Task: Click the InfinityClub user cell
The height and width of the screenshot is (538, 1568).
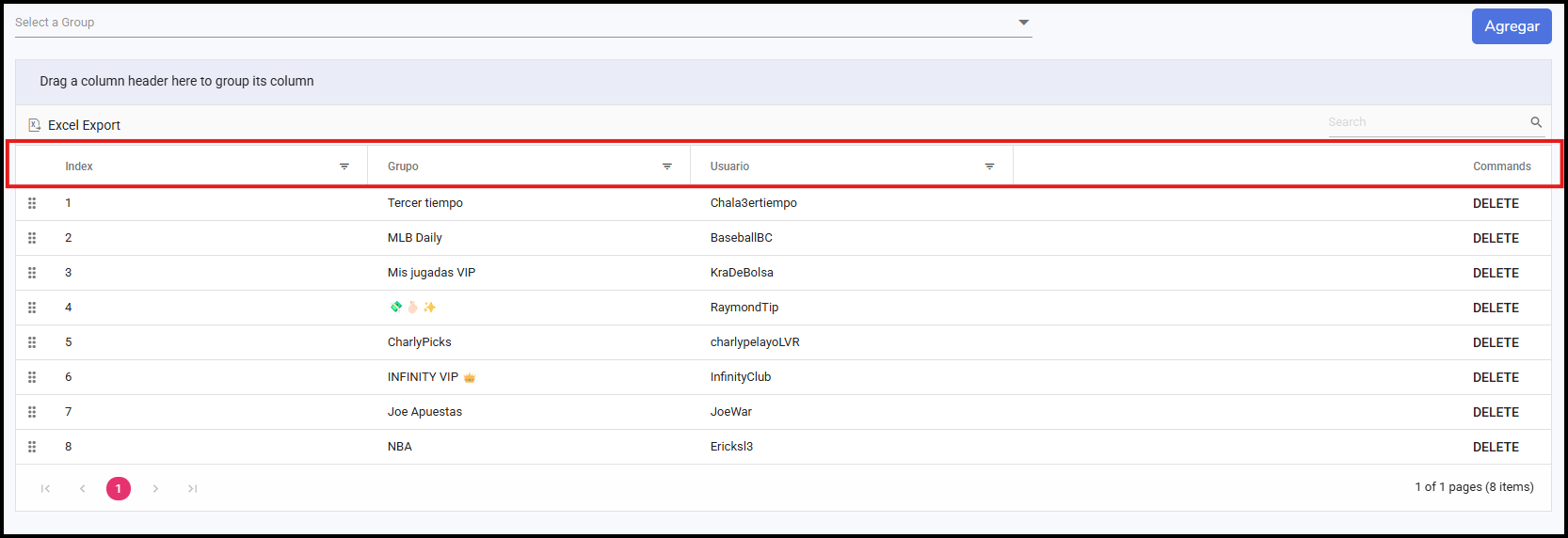Action: click(741, 377)
